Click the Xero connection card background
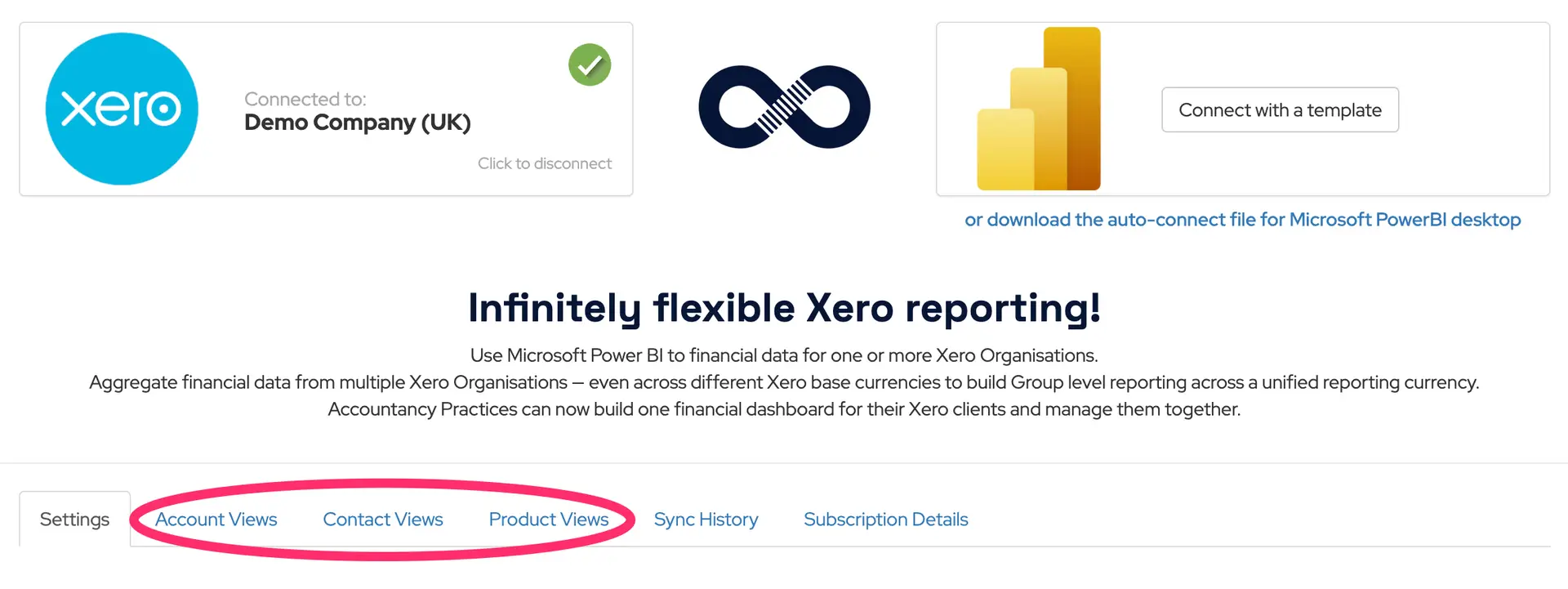Screen dimensions: 1568x589 pyautogui.click(x=327, y=180)
